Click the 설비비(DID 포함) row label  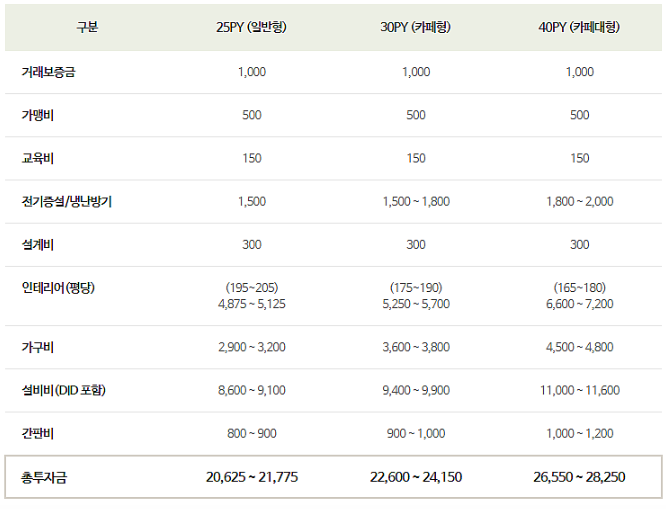click(x=64, y=390)
